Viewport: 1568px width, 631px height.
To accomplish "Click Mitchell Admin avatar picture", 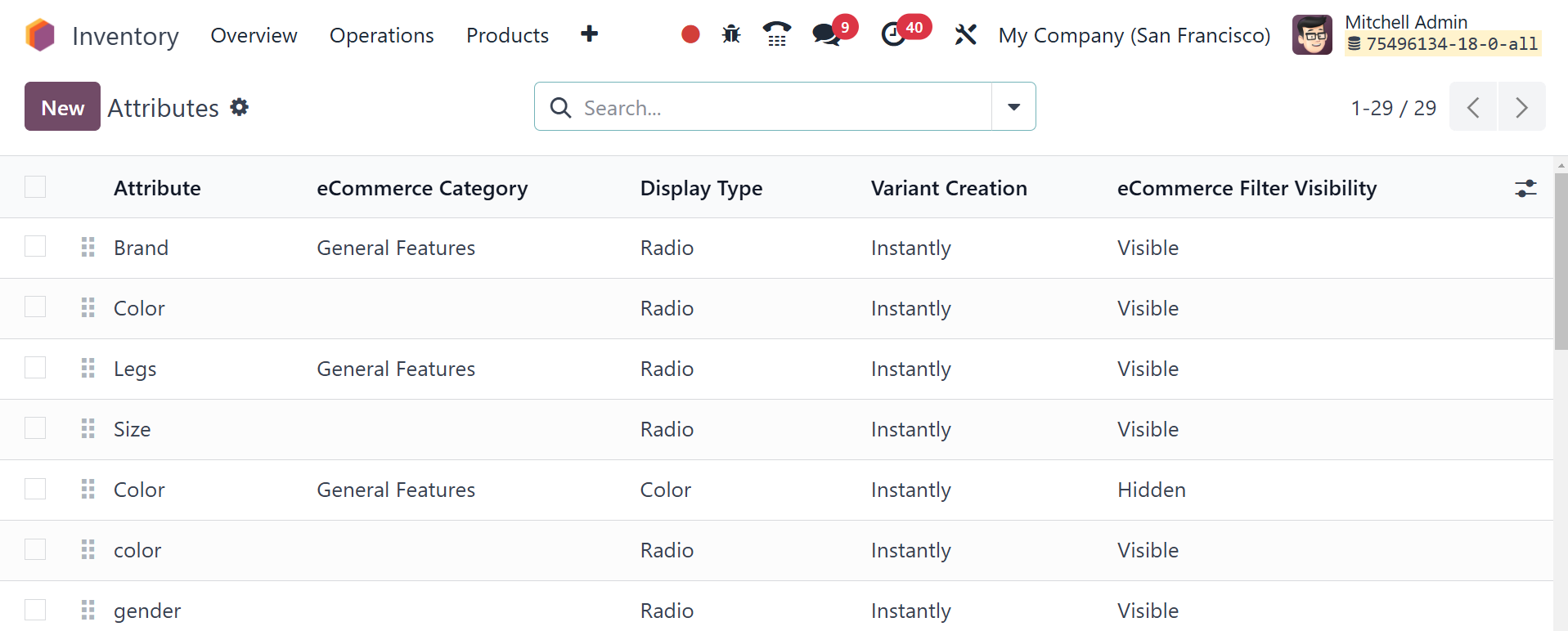I will (x=1312, y=35).
